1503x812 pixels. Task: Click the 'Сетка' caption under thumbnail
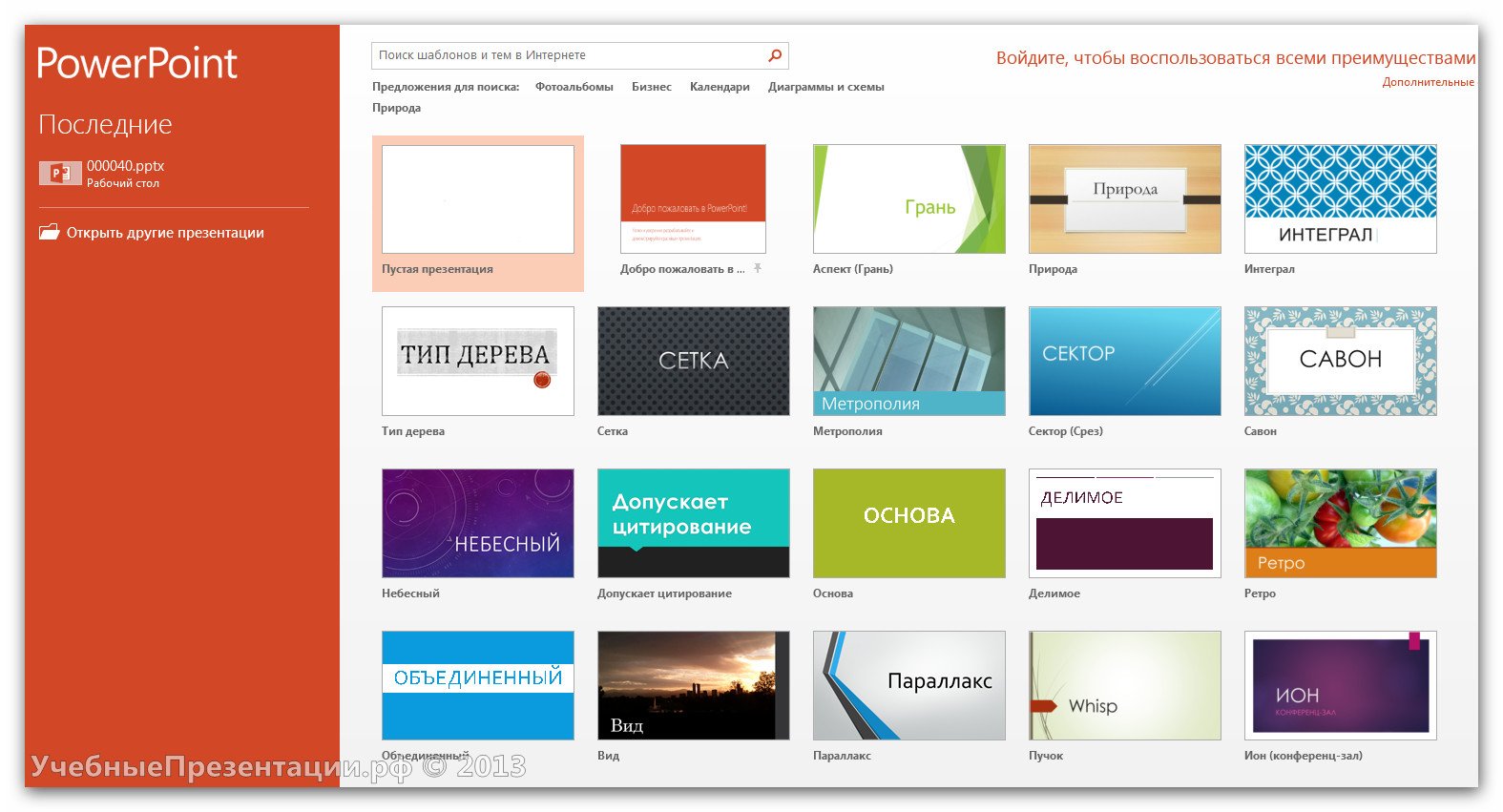click(x=613, y=431)
